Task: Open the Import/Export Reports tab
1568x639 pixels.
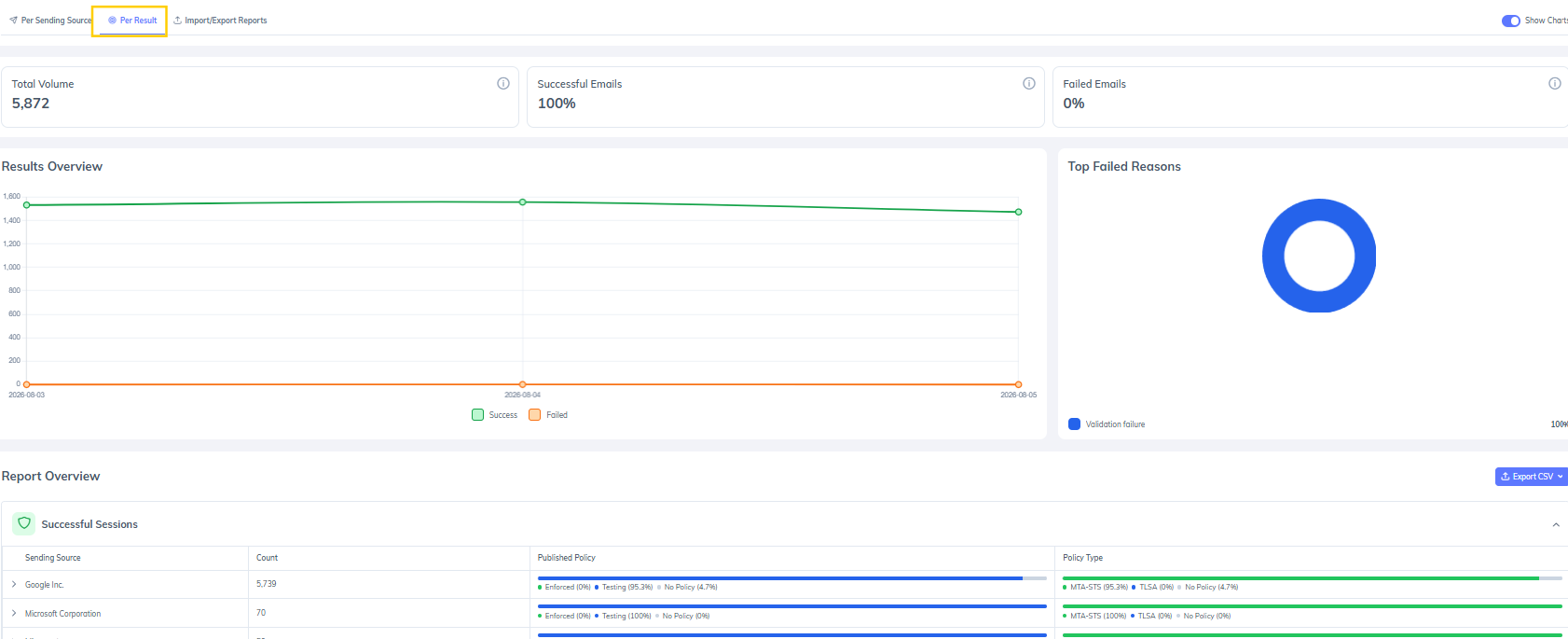Action: click(220, 20)
